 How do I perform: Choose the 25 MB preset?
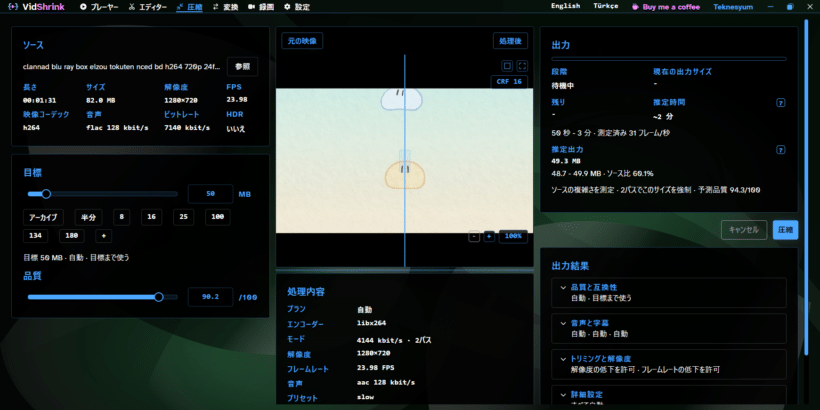pos(184,218)
